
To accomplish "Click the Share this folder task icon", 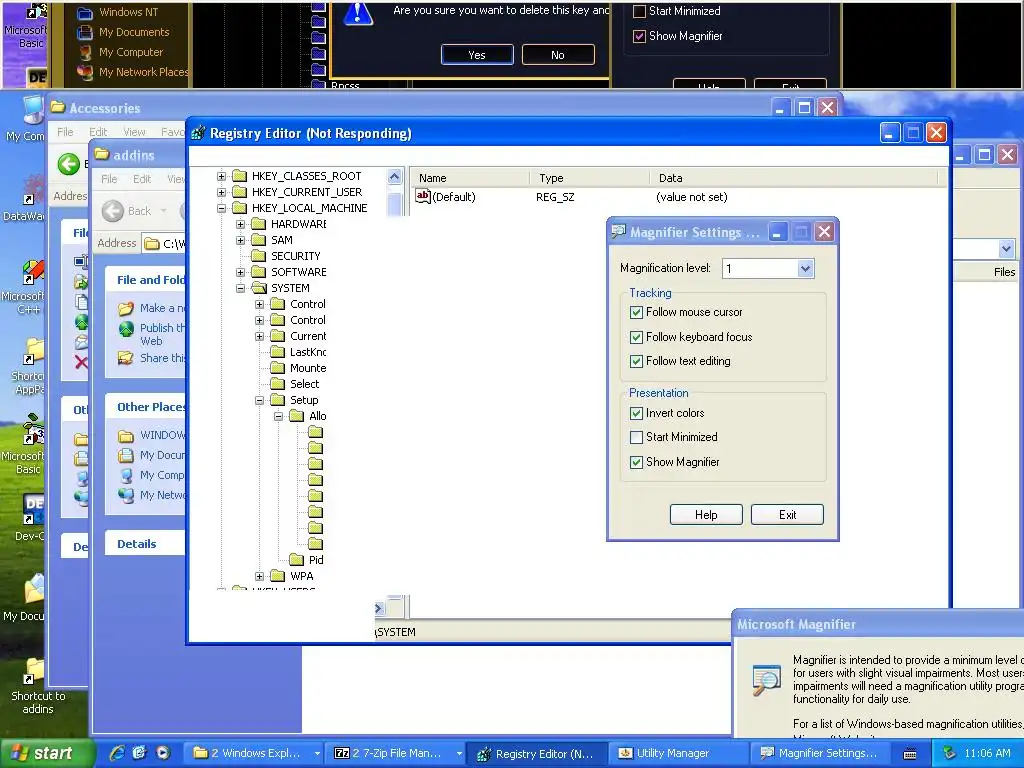I will [x=126, y=358].
